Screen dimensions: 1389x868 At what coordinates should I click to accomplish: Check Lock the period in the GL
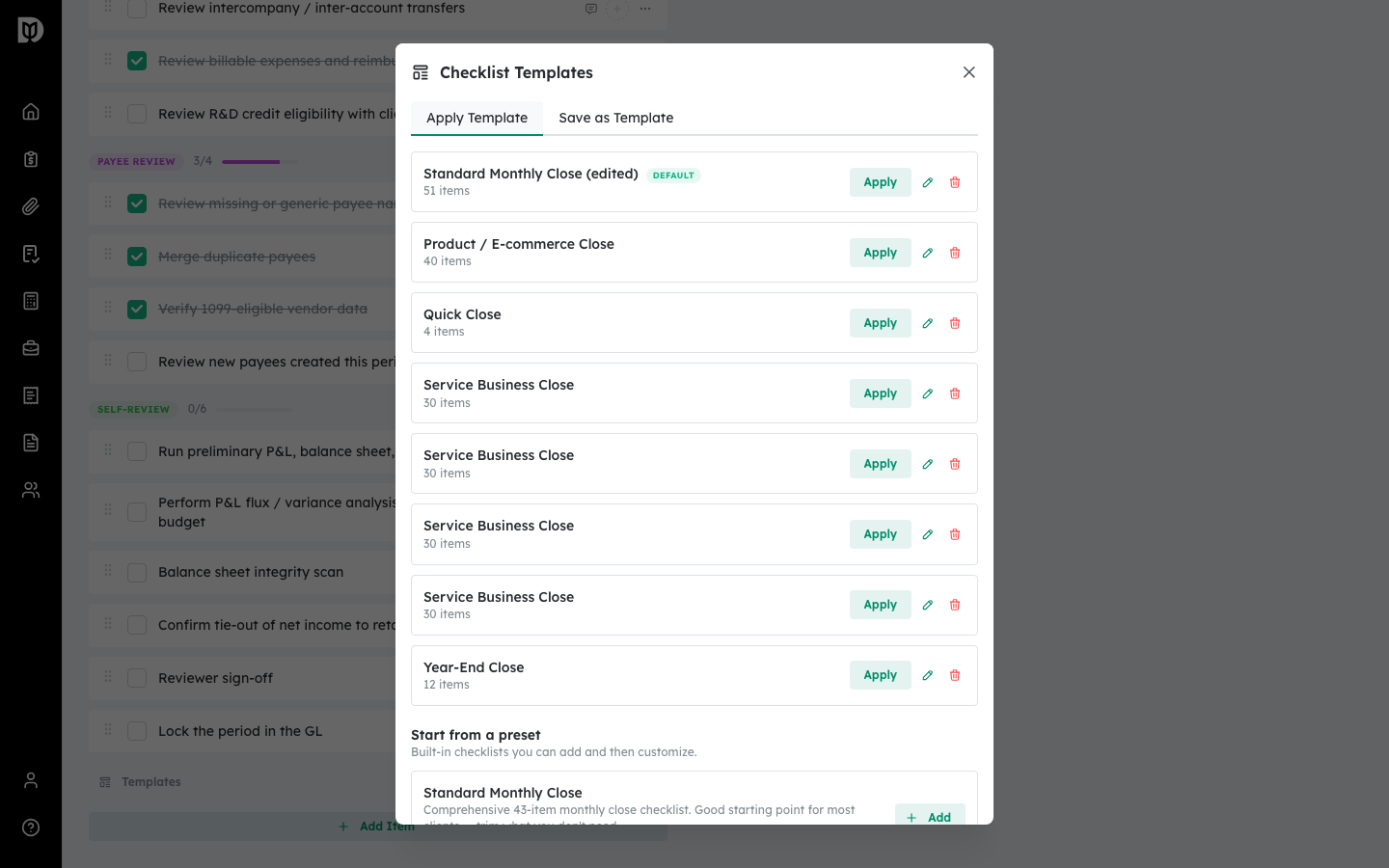tap(137, 731)
